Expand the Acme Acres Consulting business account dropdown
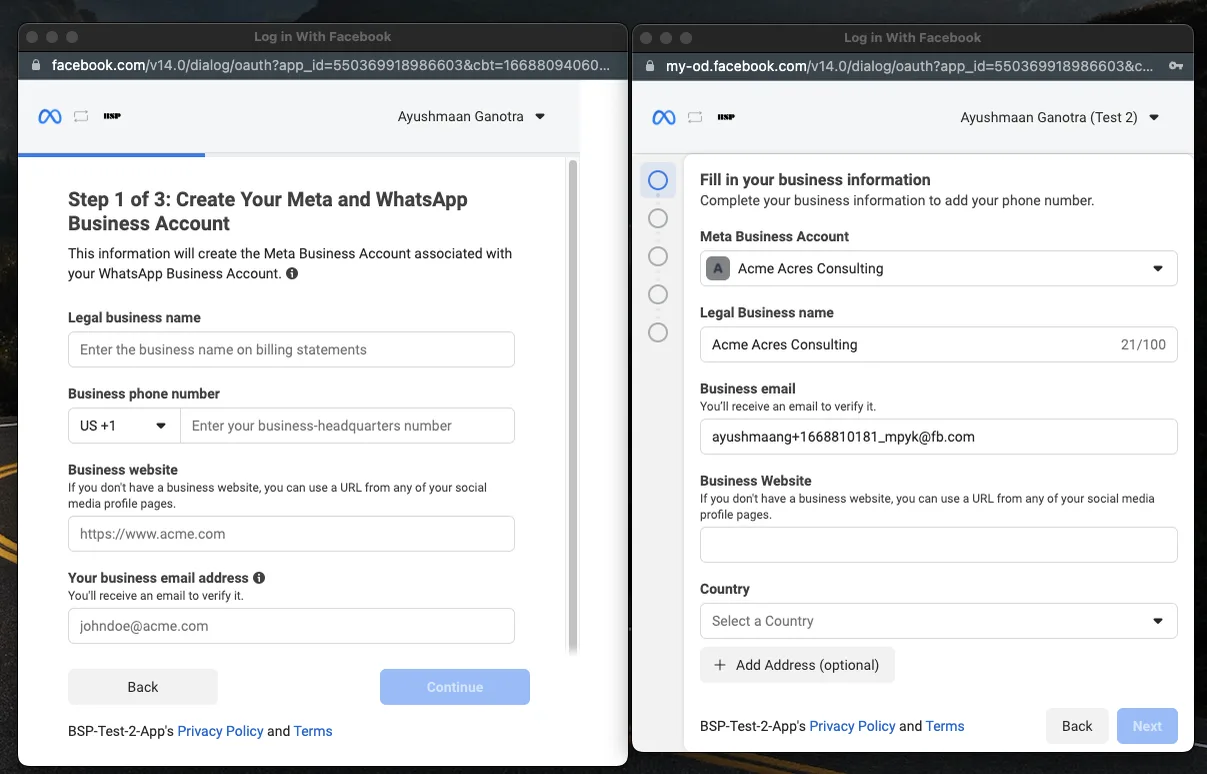The image size is (1207, 774). coord(939,269)
